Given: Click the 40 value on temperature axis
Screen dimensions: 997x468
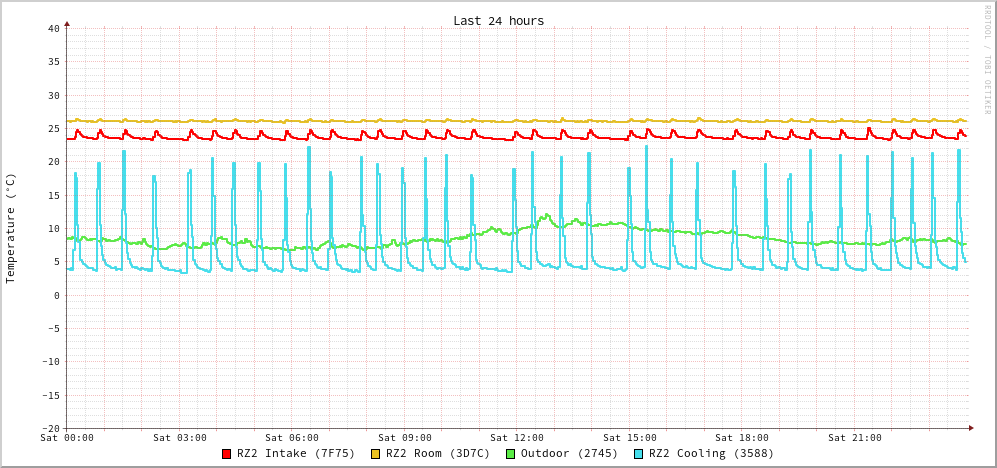Looking at the screenshot, I should coord(53,29).
